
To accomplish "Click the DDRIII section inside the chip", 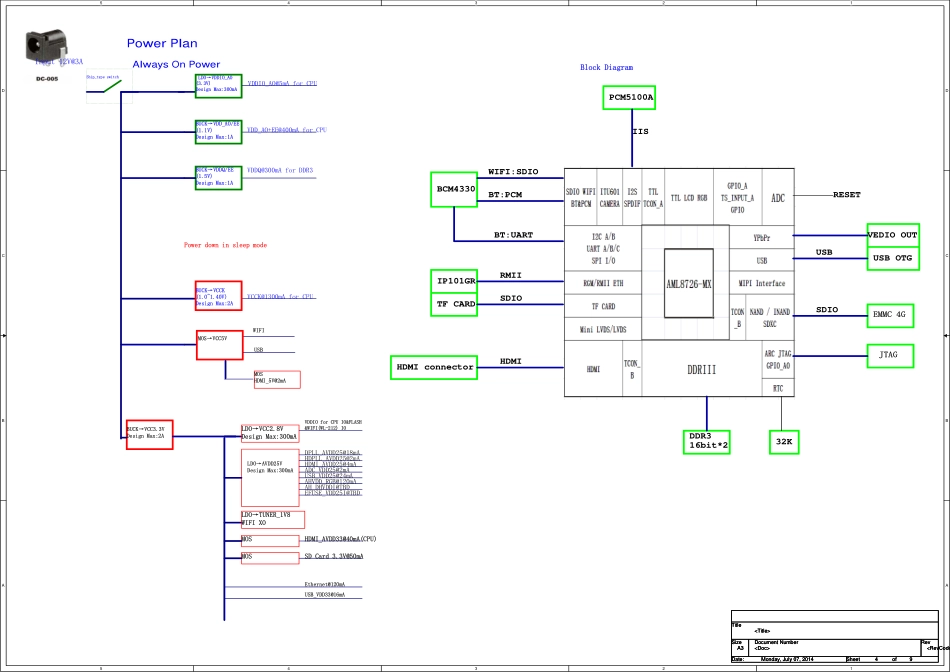I will coord(700,369).
